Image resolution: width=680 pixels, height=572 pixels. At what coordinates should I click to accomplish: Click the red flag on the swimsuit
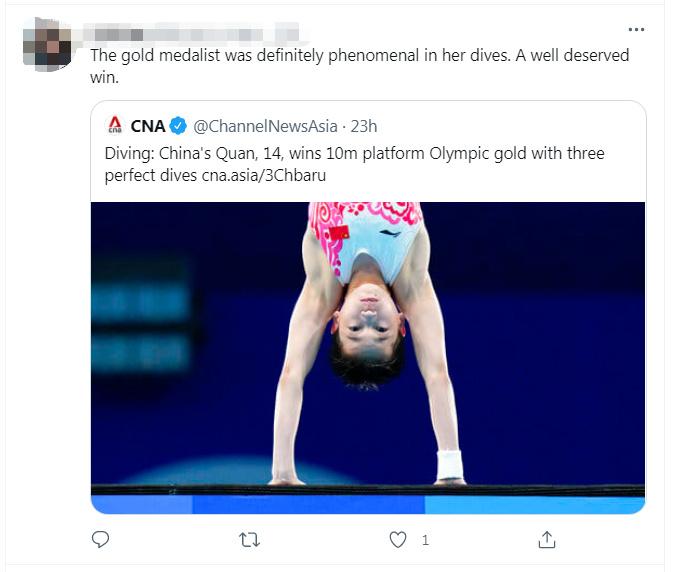(x=338, y=233)
